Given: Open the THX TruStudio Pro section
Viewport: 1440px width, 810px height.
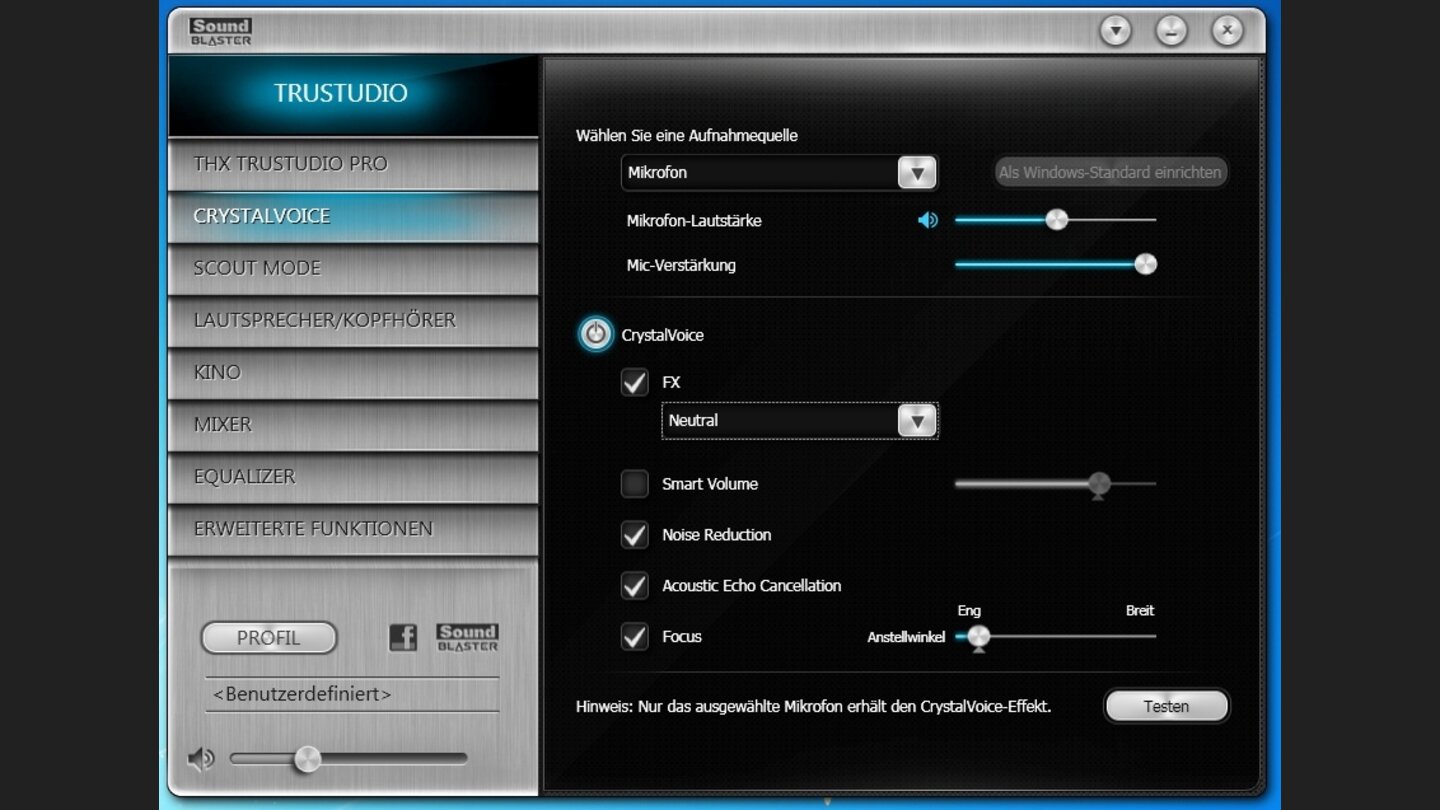Looking at the screenshot, I should click(353, 164).
